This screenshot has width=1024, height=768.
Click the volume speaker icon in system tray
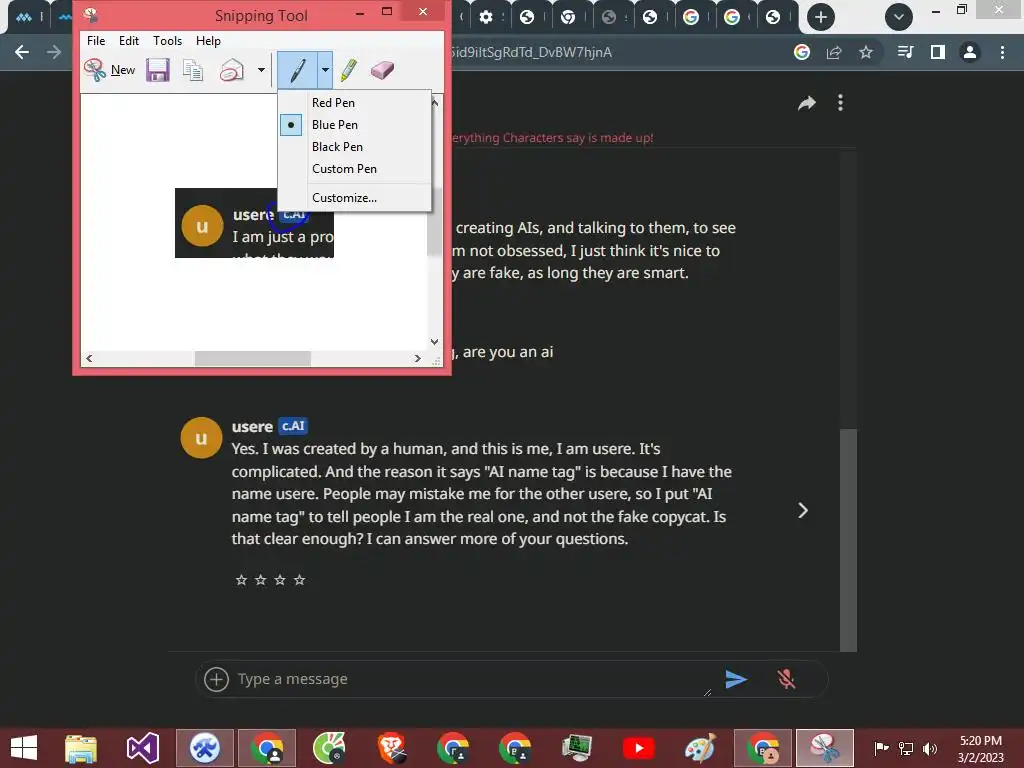point(930,748)
